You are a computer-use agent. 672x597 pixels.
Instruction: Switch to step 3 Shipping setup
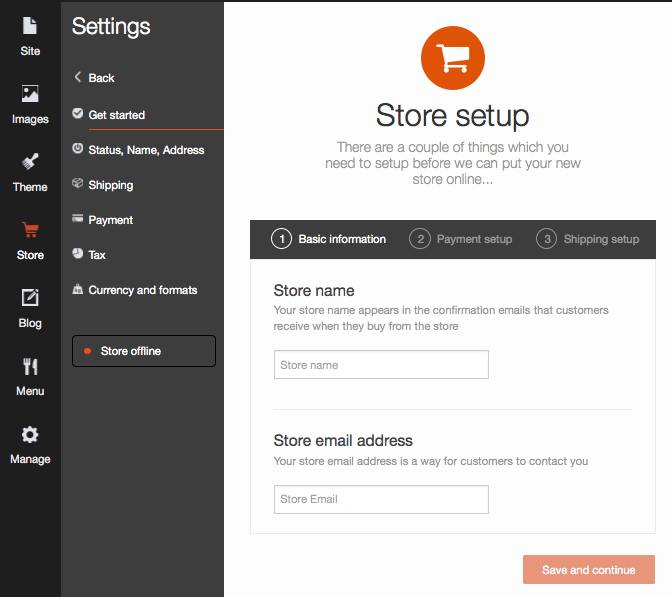point(588,239)
